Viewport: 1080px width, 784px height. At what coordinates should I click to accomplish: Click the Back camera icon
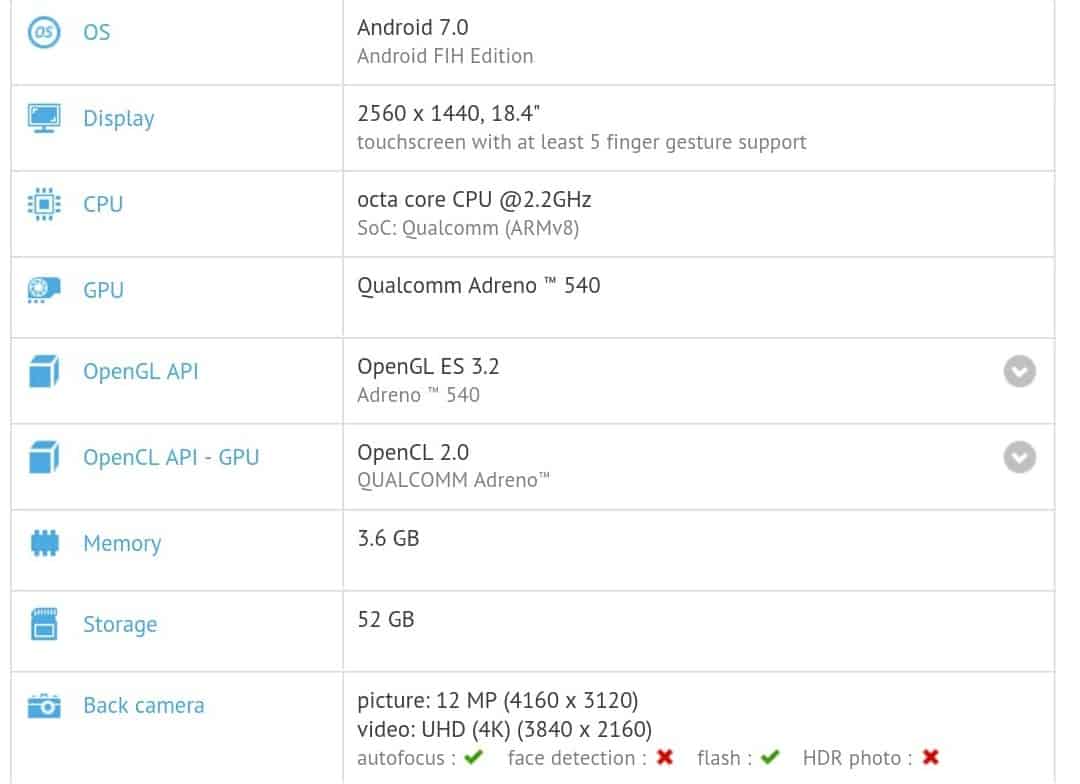(x=44, y=706)
